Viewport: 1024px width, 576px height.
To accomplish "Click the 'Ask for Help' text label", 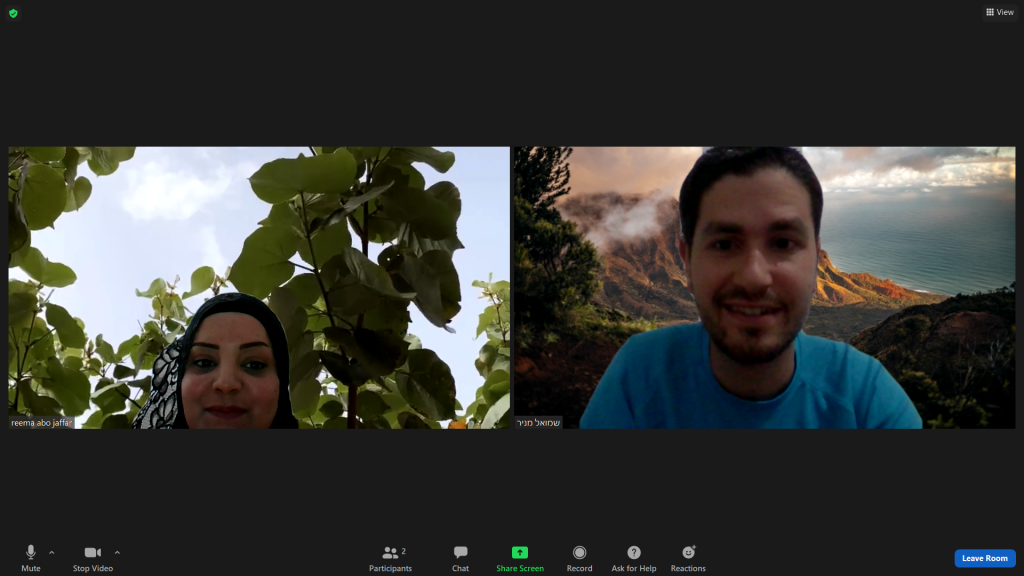I will point(634,569).
